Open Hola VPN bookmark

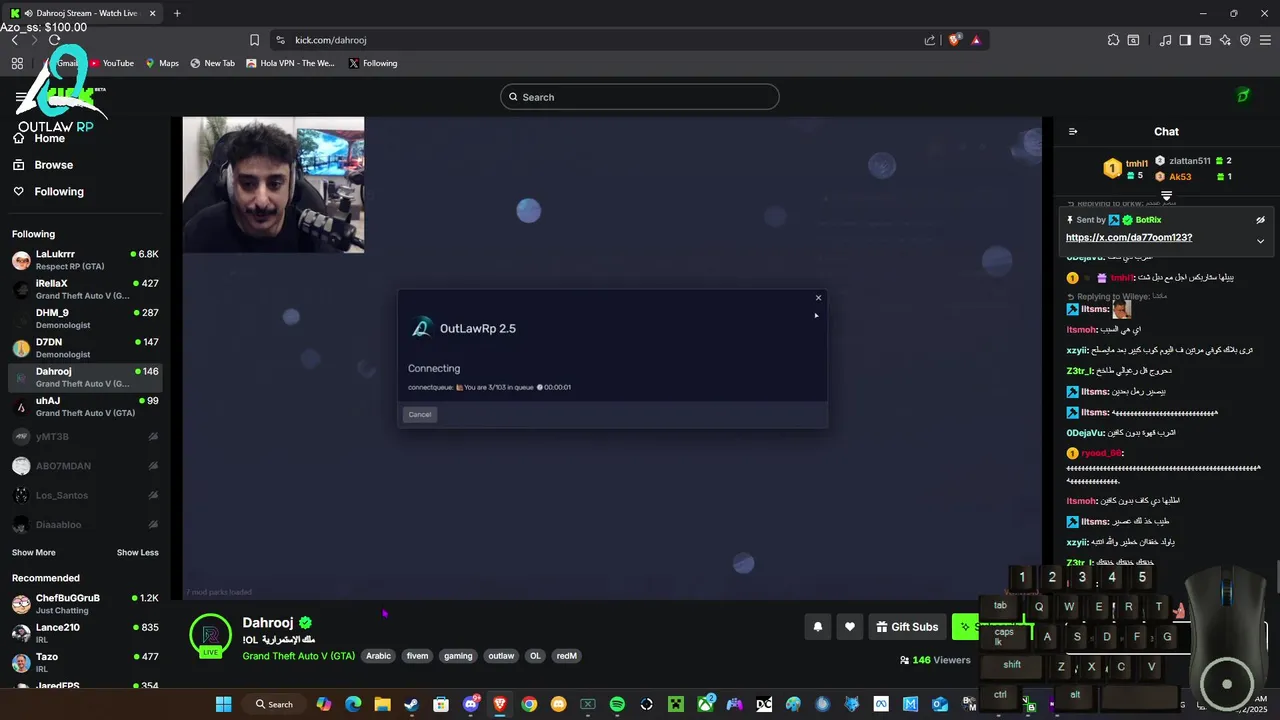290,63
